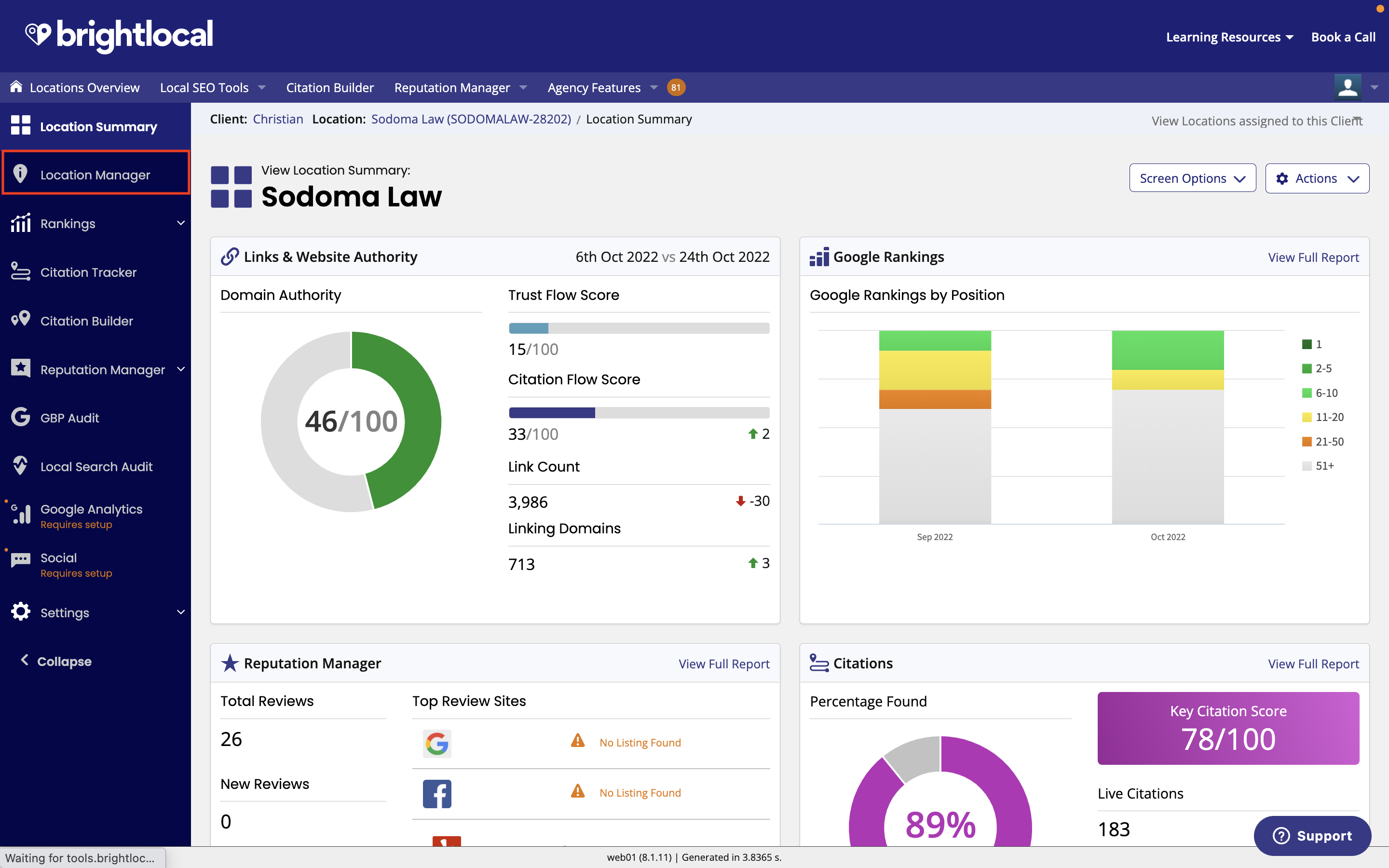View Full Report for Google Rankings

click(1313, 257)
